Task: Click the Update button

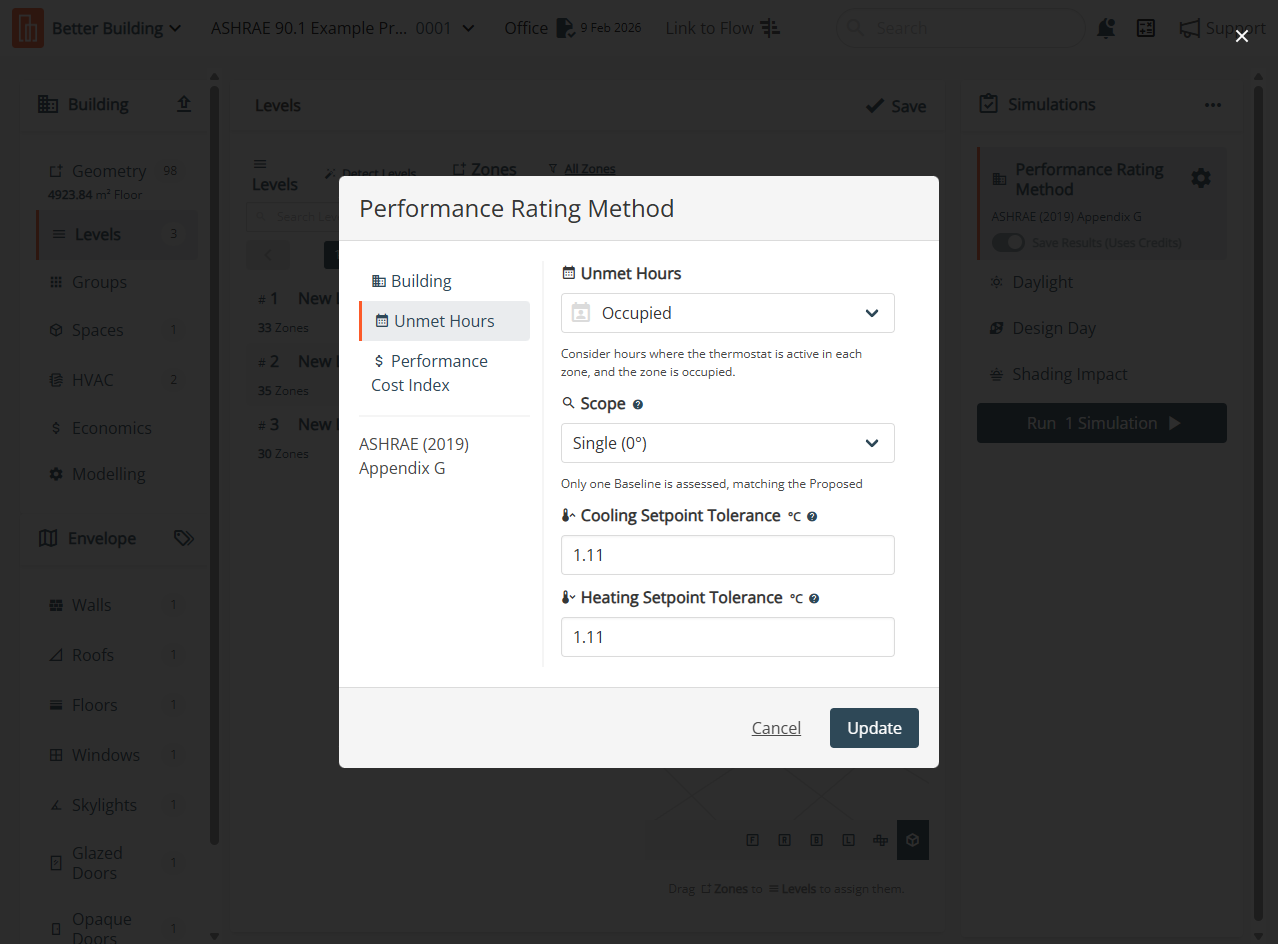Action: pyautogui.click(x=874, y=728)
